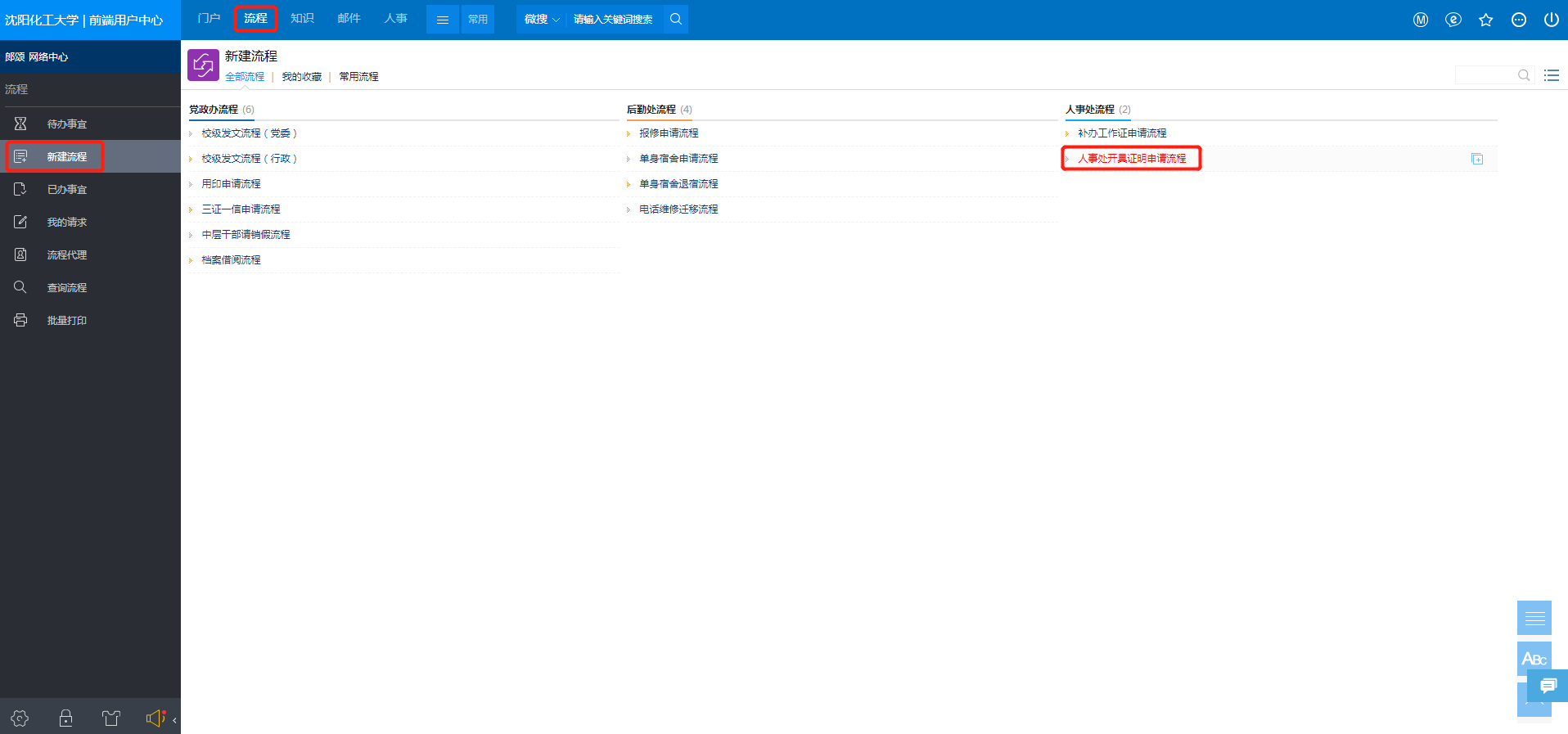Image resolution: width=1568 pixels, height=734 pixels.
Task: Select 新建流程 in the sidebar
Action: click(x=90, y=156)
